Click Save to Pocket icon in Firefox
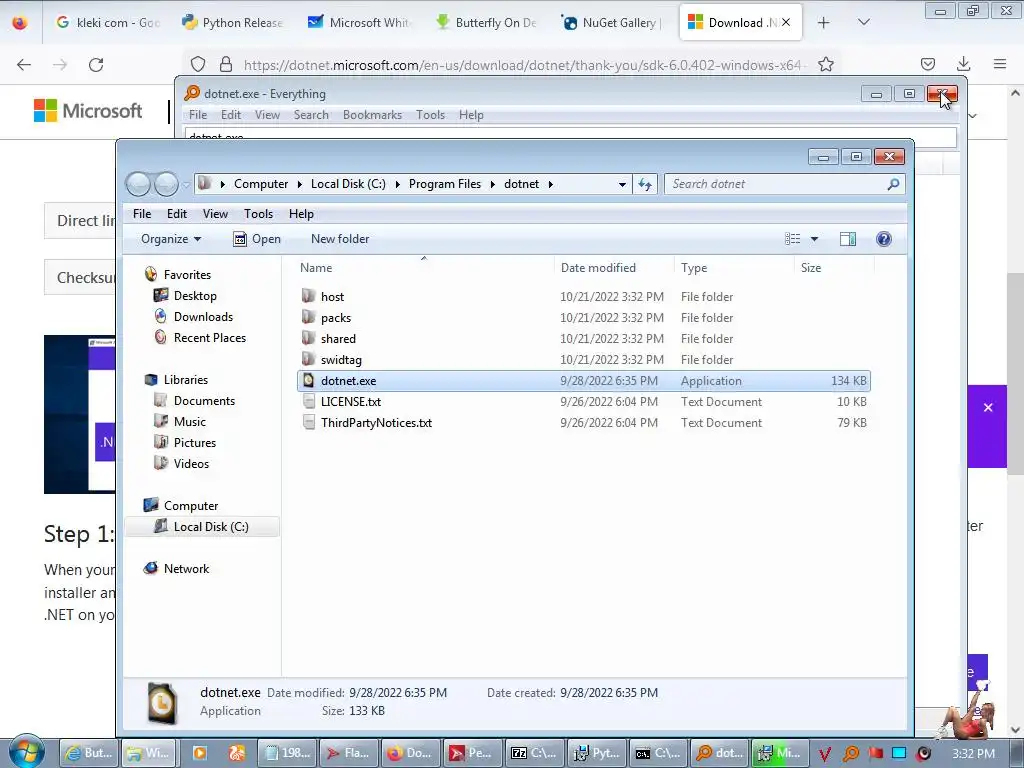This screenshot has height=768, width=1024. coord(927,64)
